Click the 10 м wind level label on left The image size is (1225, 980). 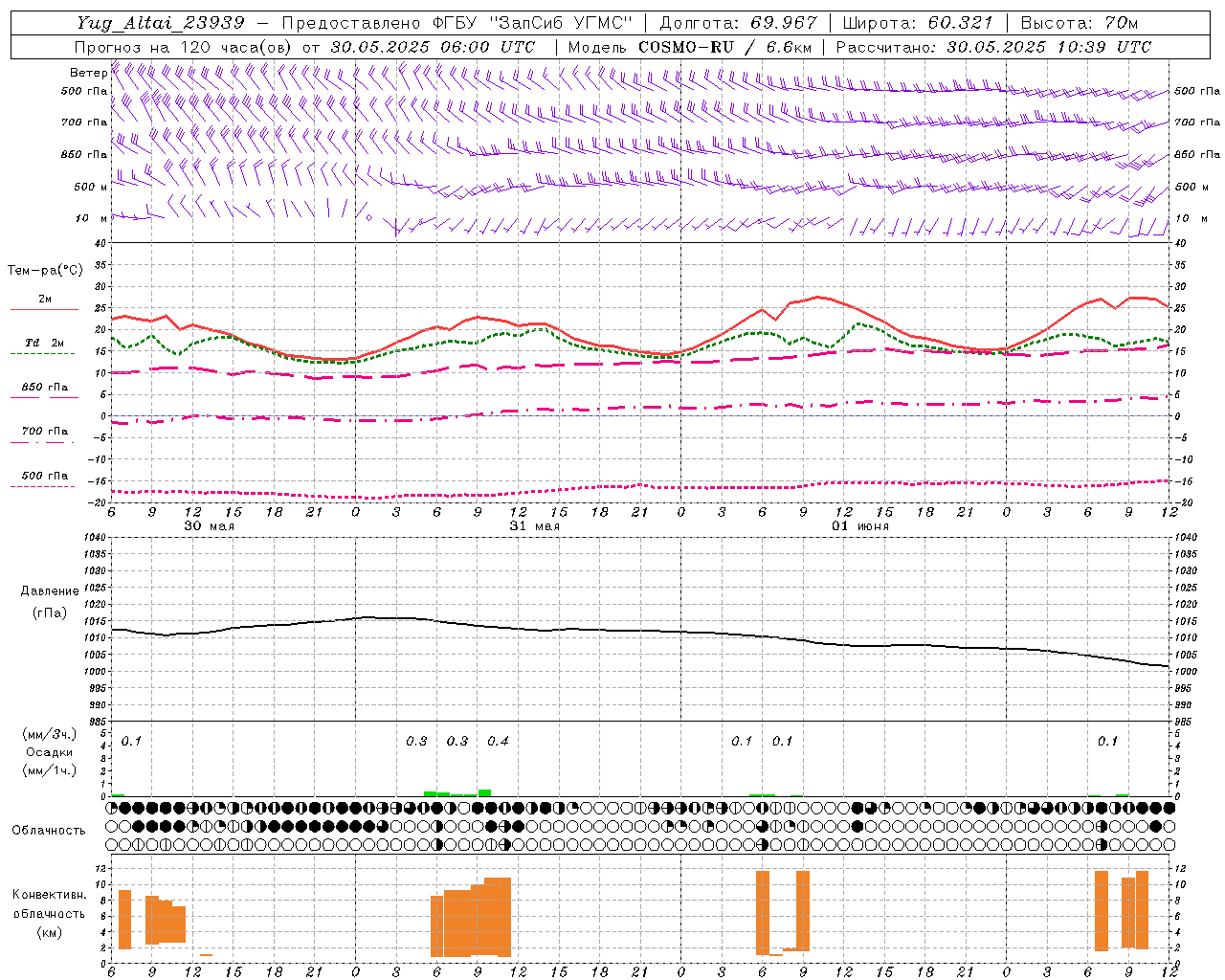[91, 218]
